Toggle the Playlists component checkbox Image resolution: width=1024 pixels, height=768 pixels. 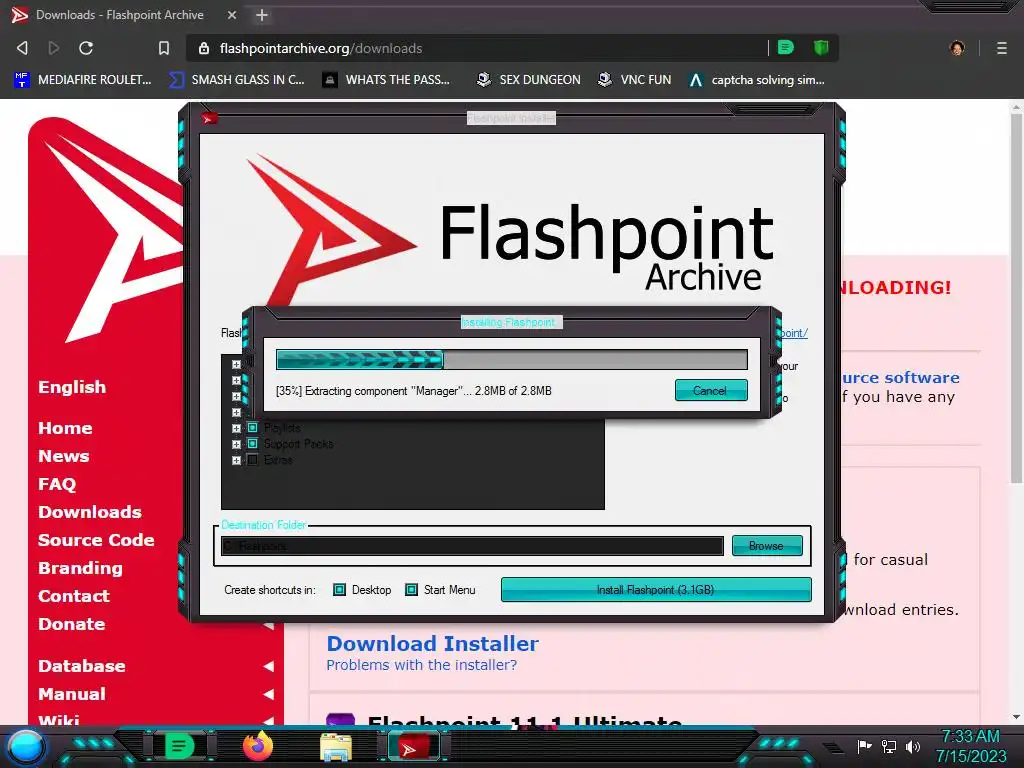tap(253, 428)
